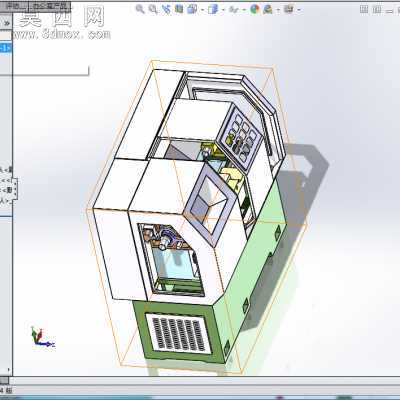The image size is (400, 400).
Task: Select the ventilation grille on the green base
Action: coord(179,334)
